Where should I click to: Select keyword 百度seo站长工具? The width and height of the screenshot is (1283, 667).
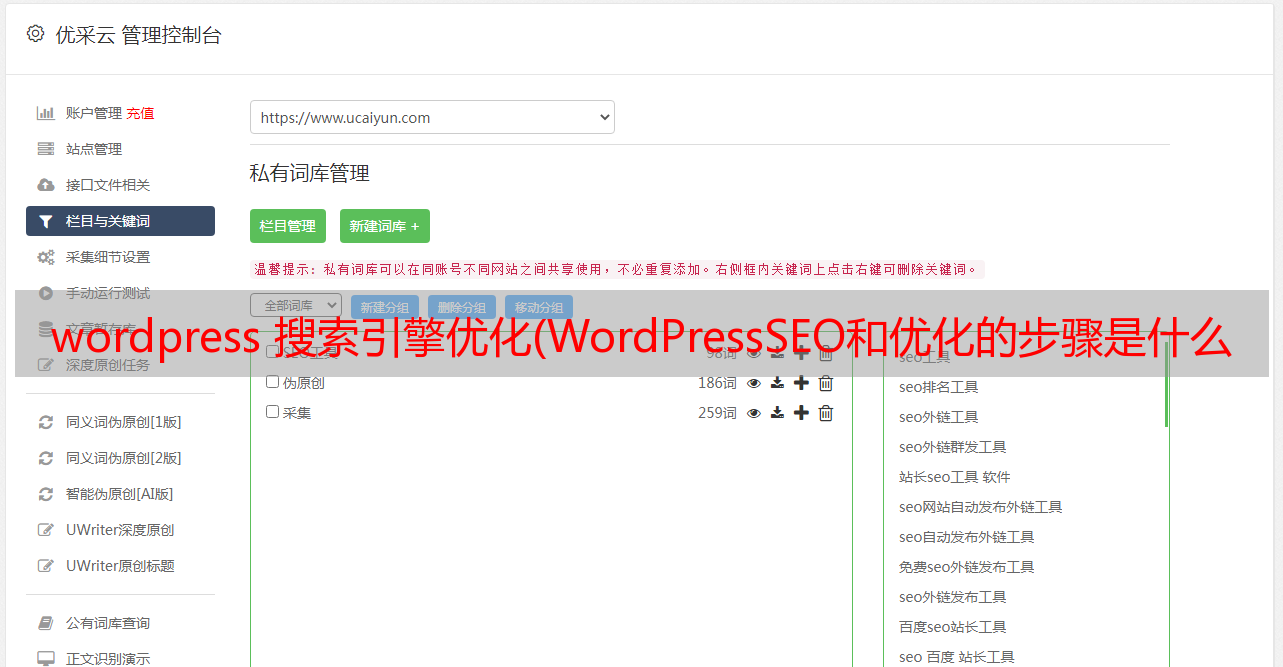[x=952, y=627]
